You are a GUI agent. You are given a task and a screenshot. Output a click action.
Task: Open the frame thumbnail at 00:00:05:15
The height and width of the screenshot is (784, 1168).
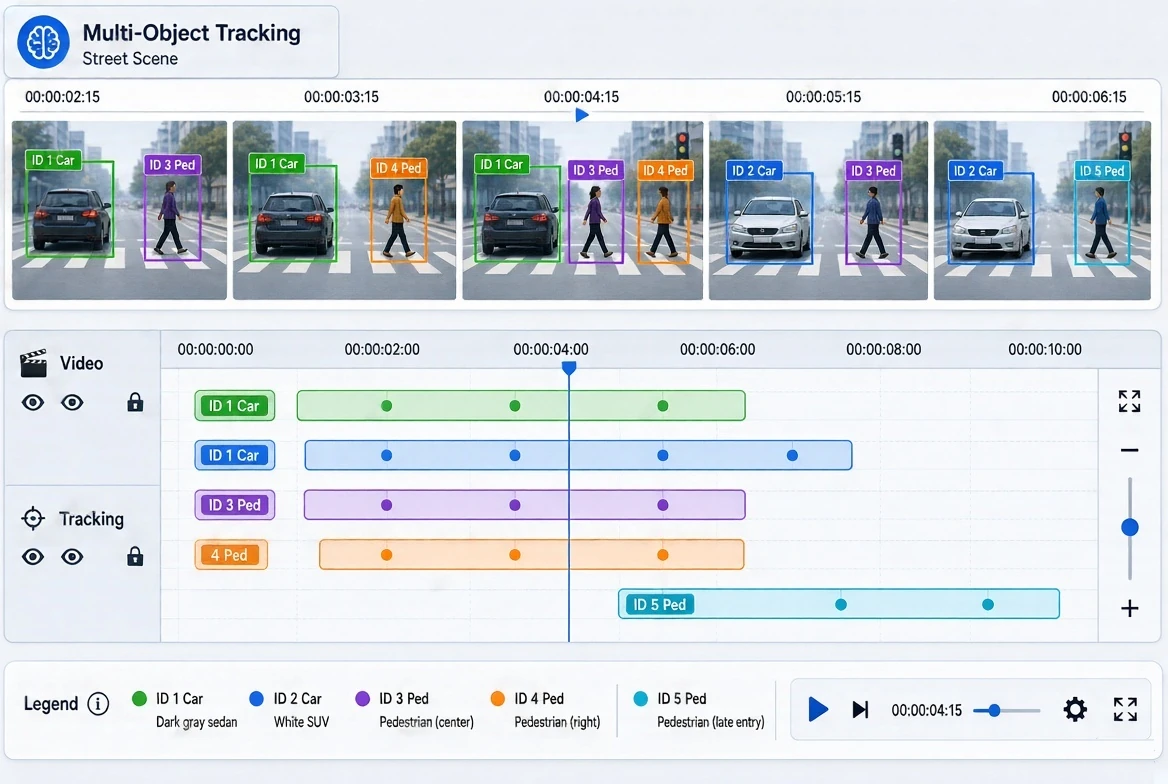pyautogui.click(x=818, y=210)
